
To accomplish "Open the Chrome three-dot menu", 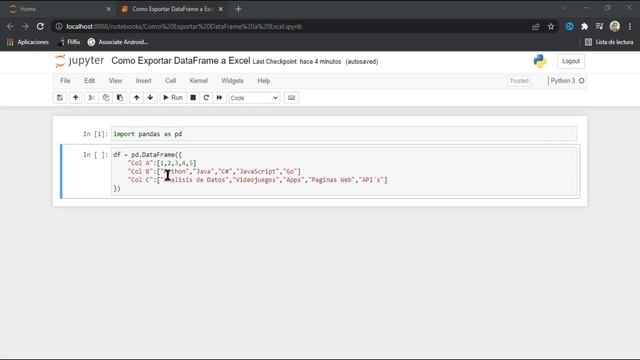I will 630,27.
